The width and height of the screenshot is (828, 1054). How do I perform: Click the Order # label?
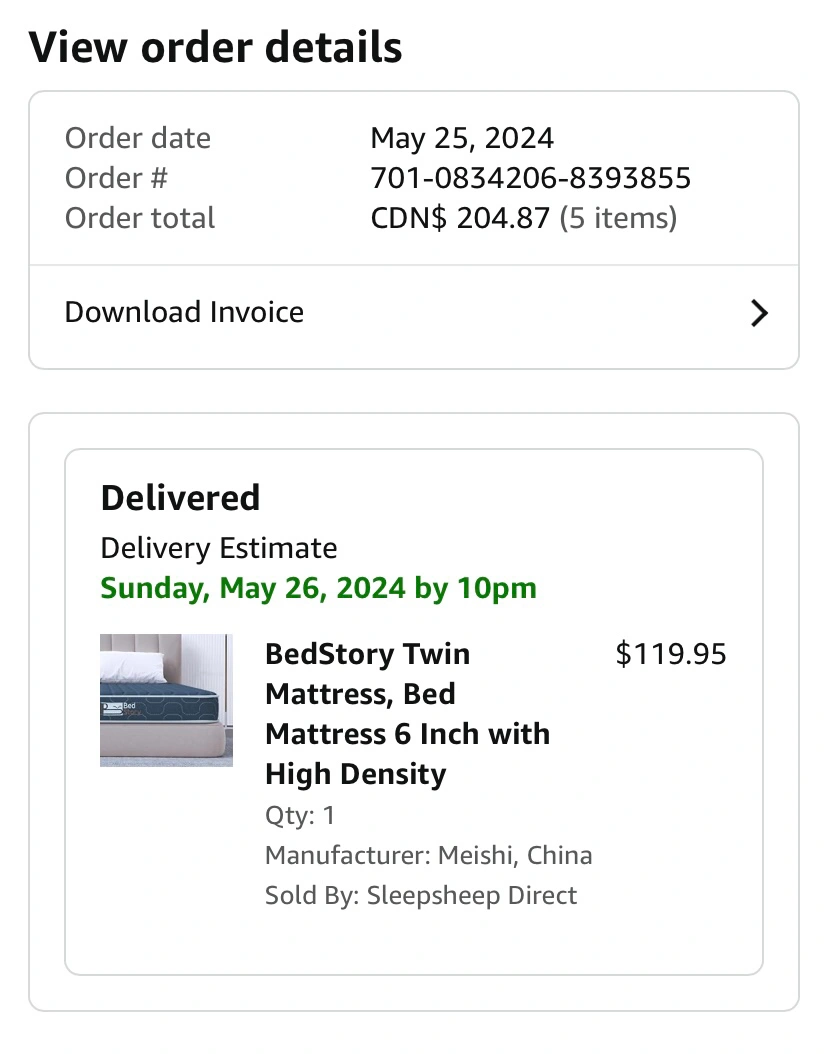(x=116, y=178)
